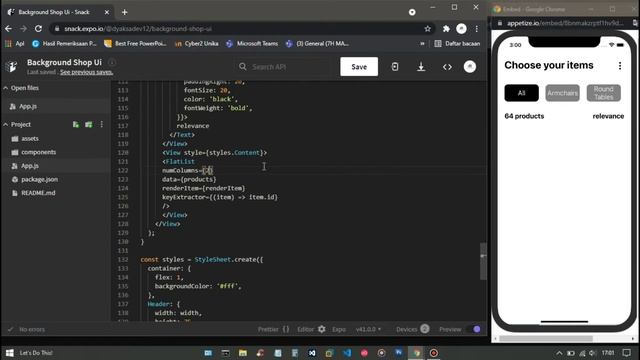
Task: Click the Expo Snack logo
Action: click(x=12, y=67)
